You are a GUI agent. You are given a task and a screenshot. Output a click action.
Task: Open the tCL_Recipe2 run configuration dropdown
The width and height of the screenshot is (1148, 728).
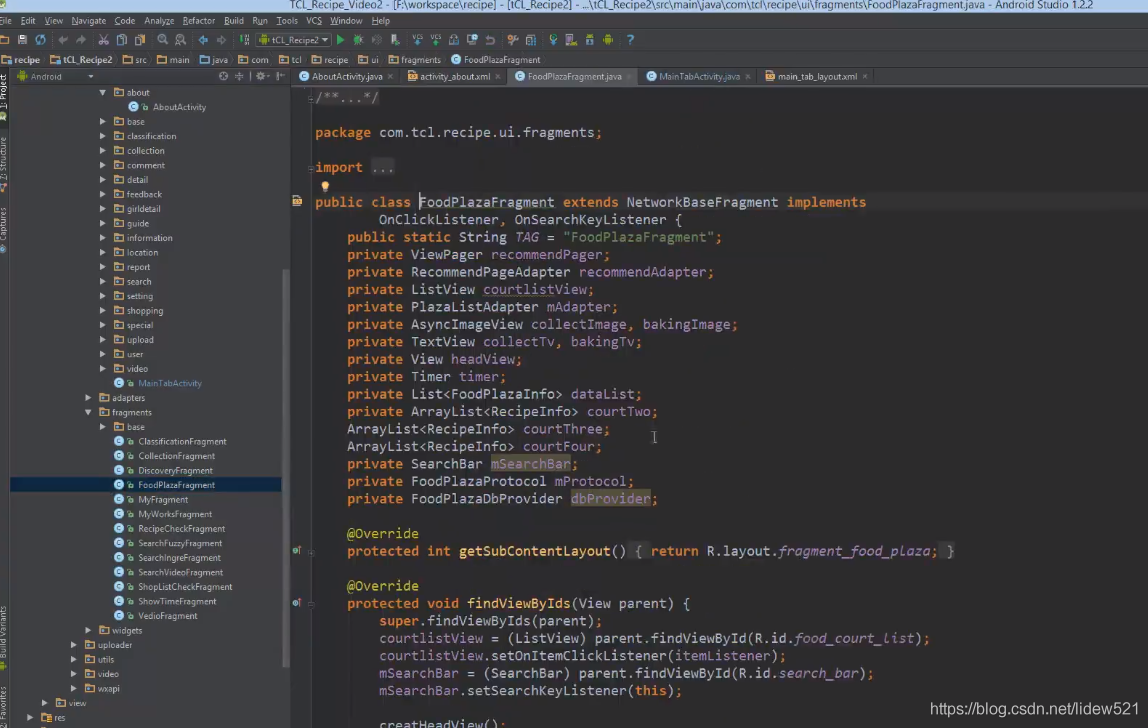click(x=296, y=39)
